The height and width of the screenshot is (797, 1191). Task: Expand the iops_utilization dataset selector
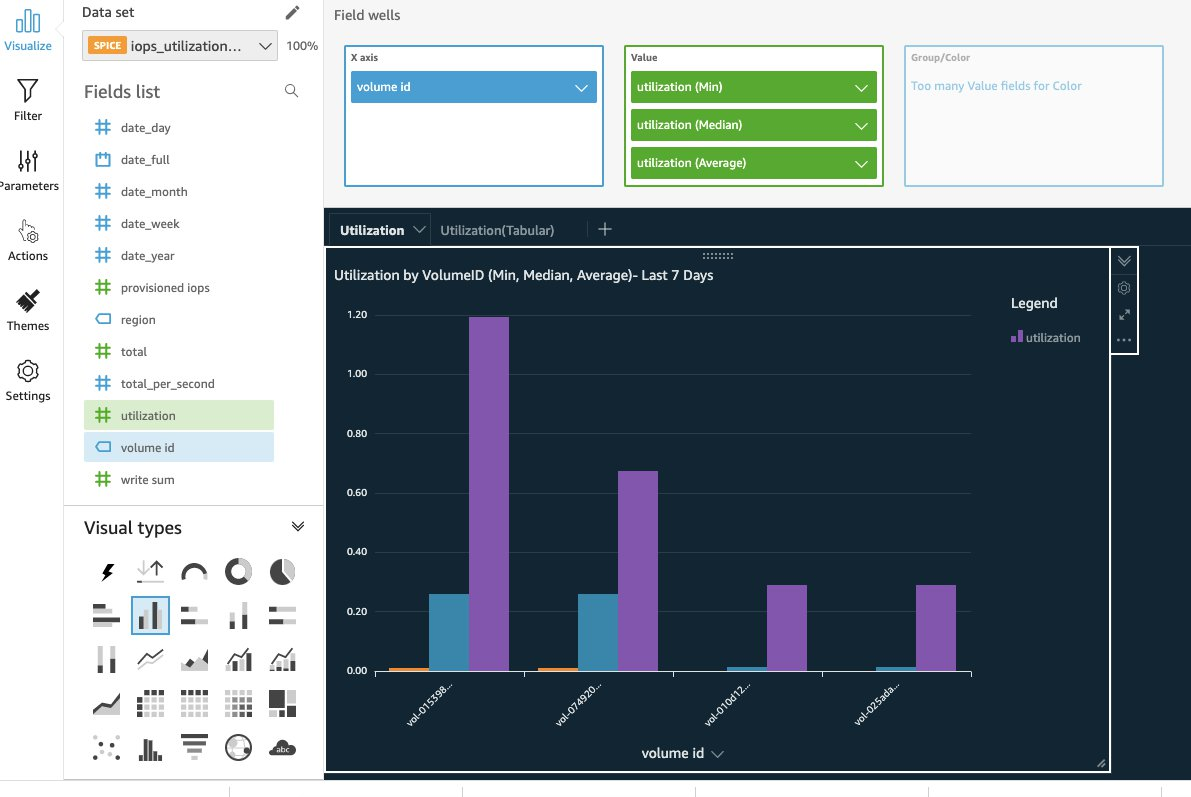(264, 46)
